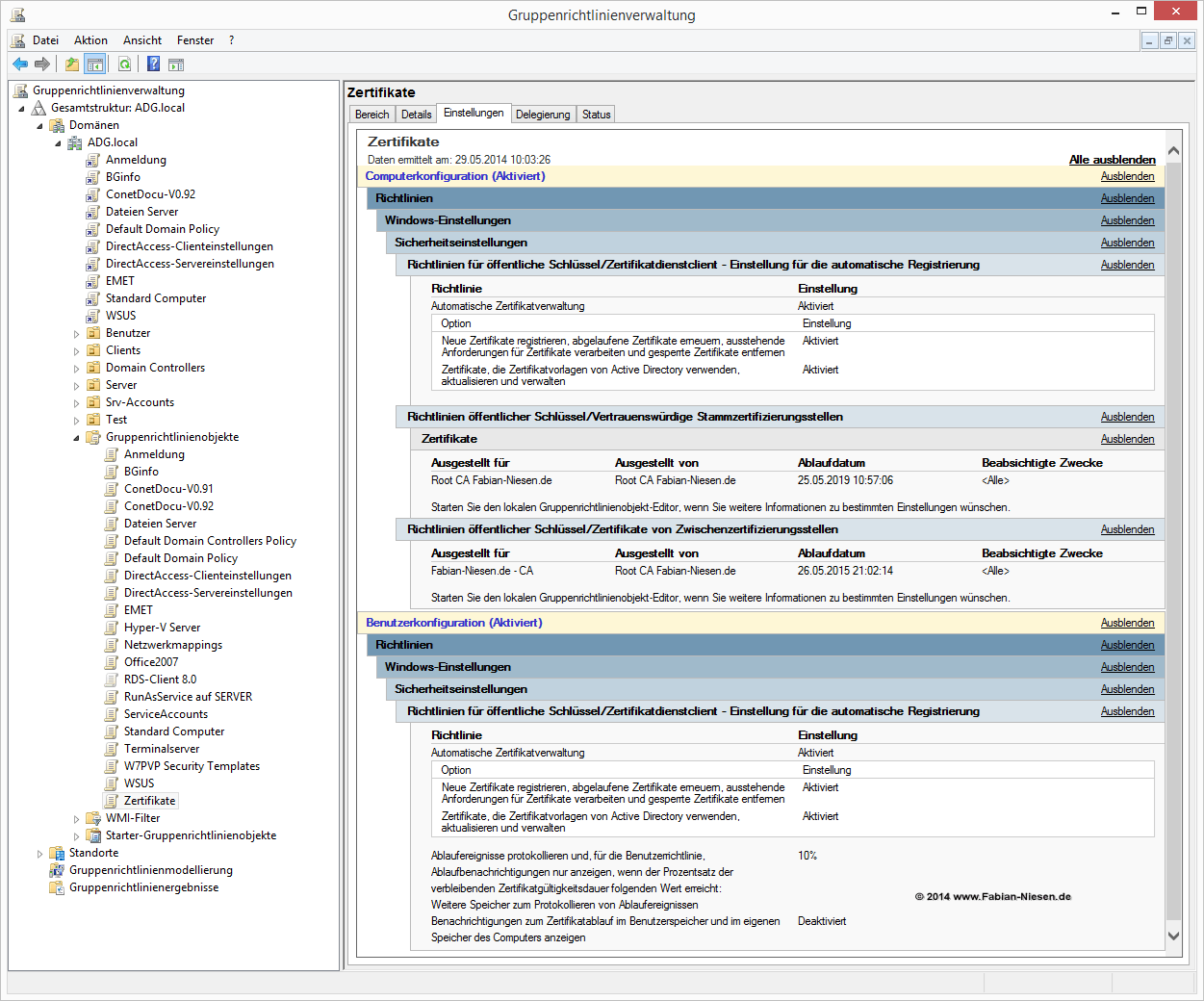Expand the Clients organizational unit
This screenshot has width=1204, height=1001.
(77, 351)
